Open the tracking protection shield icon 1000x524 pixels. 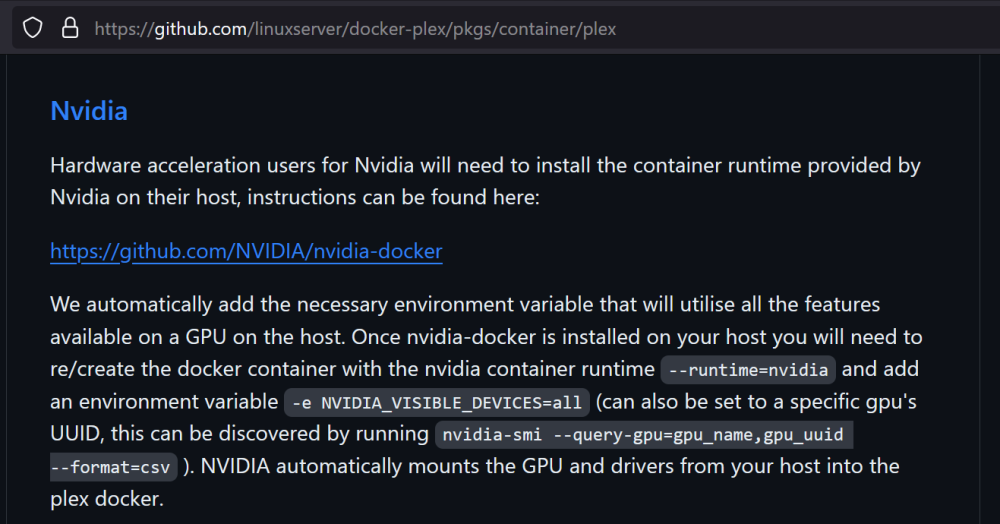[33, 29]
